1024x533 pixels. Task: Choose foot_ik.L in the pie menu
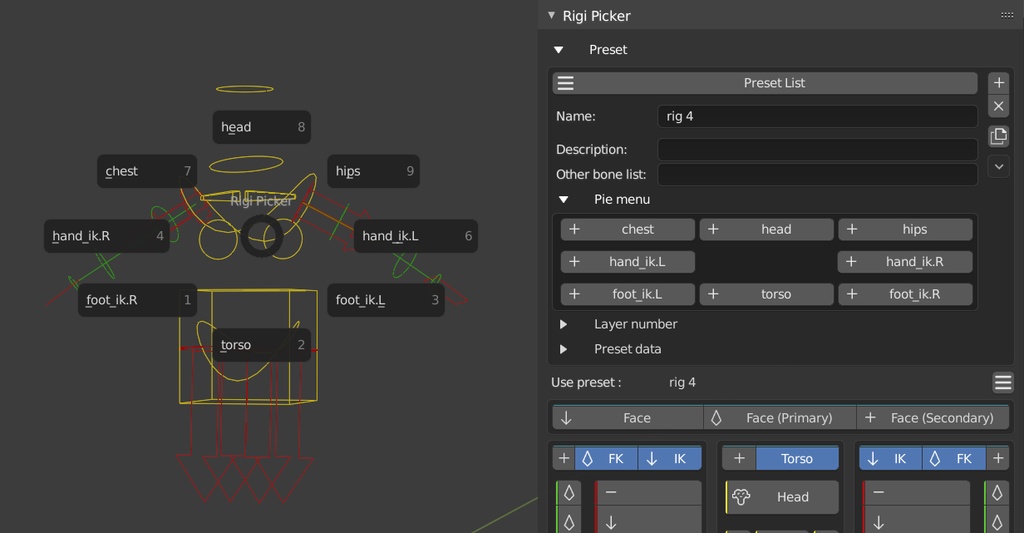385,300
